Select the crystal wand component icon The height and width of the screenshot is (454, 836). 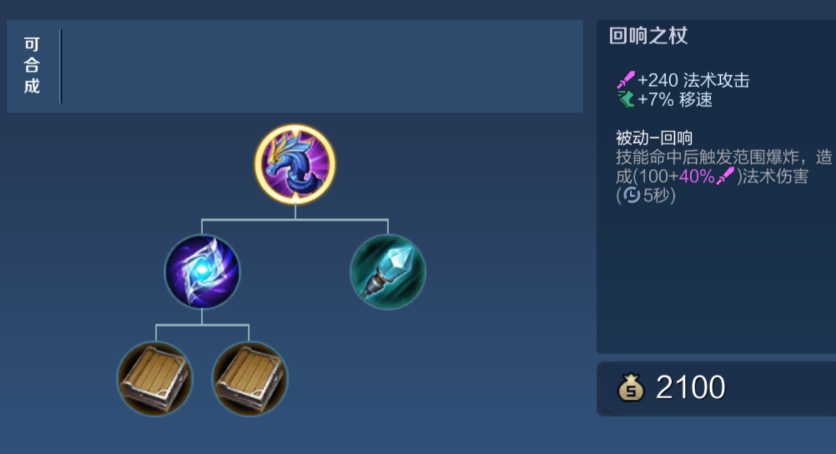click(388, 272)
